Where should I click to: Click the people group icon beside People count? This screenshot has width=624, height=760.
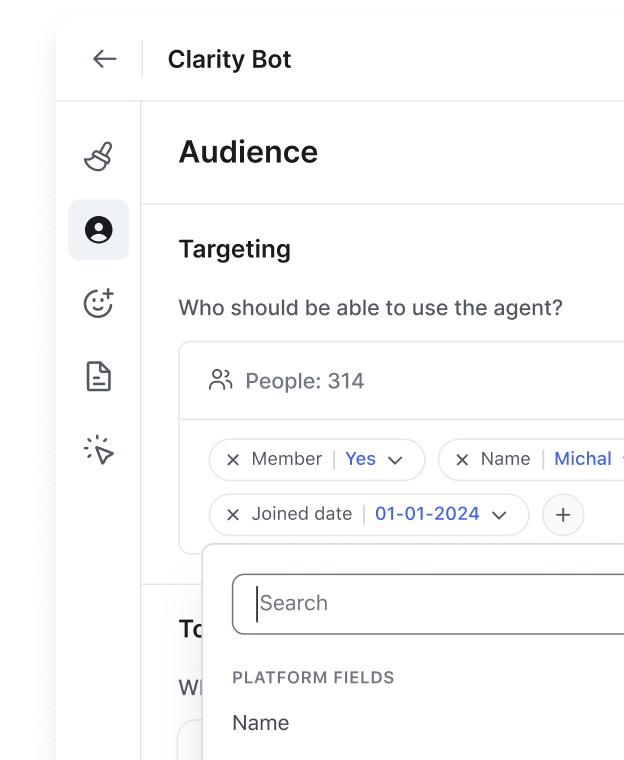click(x=220, y=381)
